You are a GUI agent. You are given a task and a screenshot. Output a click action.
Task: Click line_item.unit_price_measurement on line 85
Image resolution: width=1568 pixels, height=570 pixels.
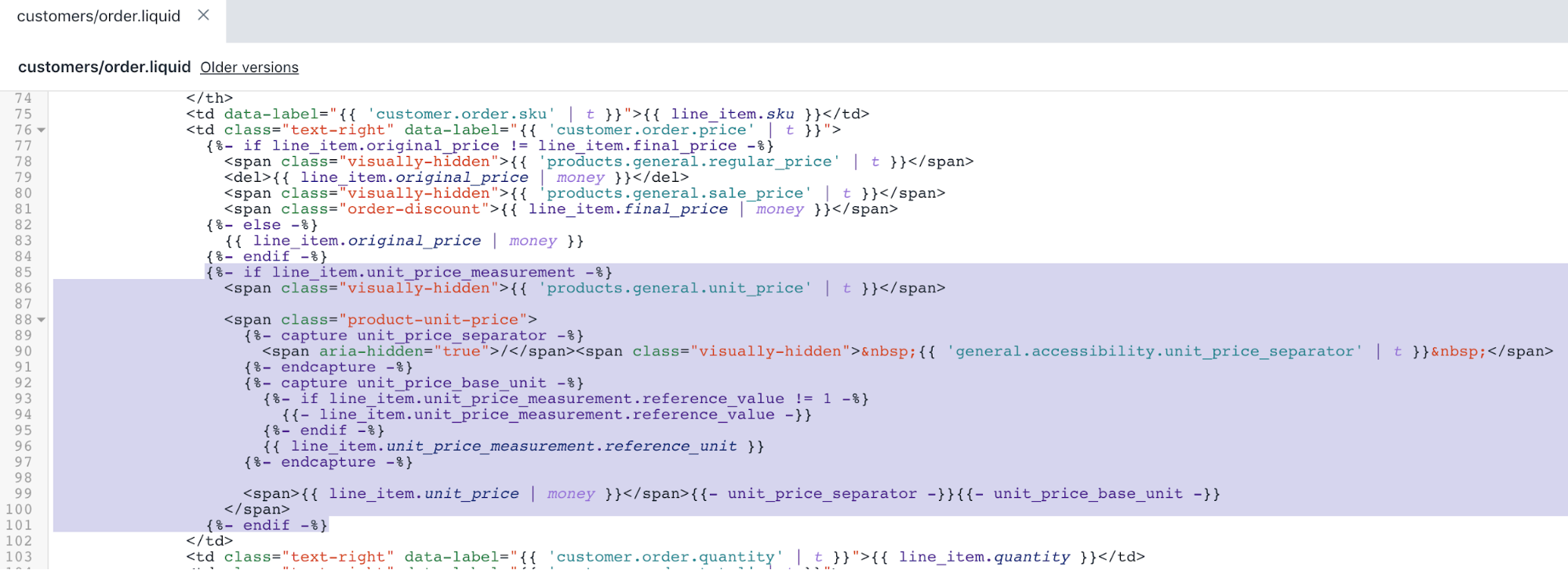click(x=424, y=272)
